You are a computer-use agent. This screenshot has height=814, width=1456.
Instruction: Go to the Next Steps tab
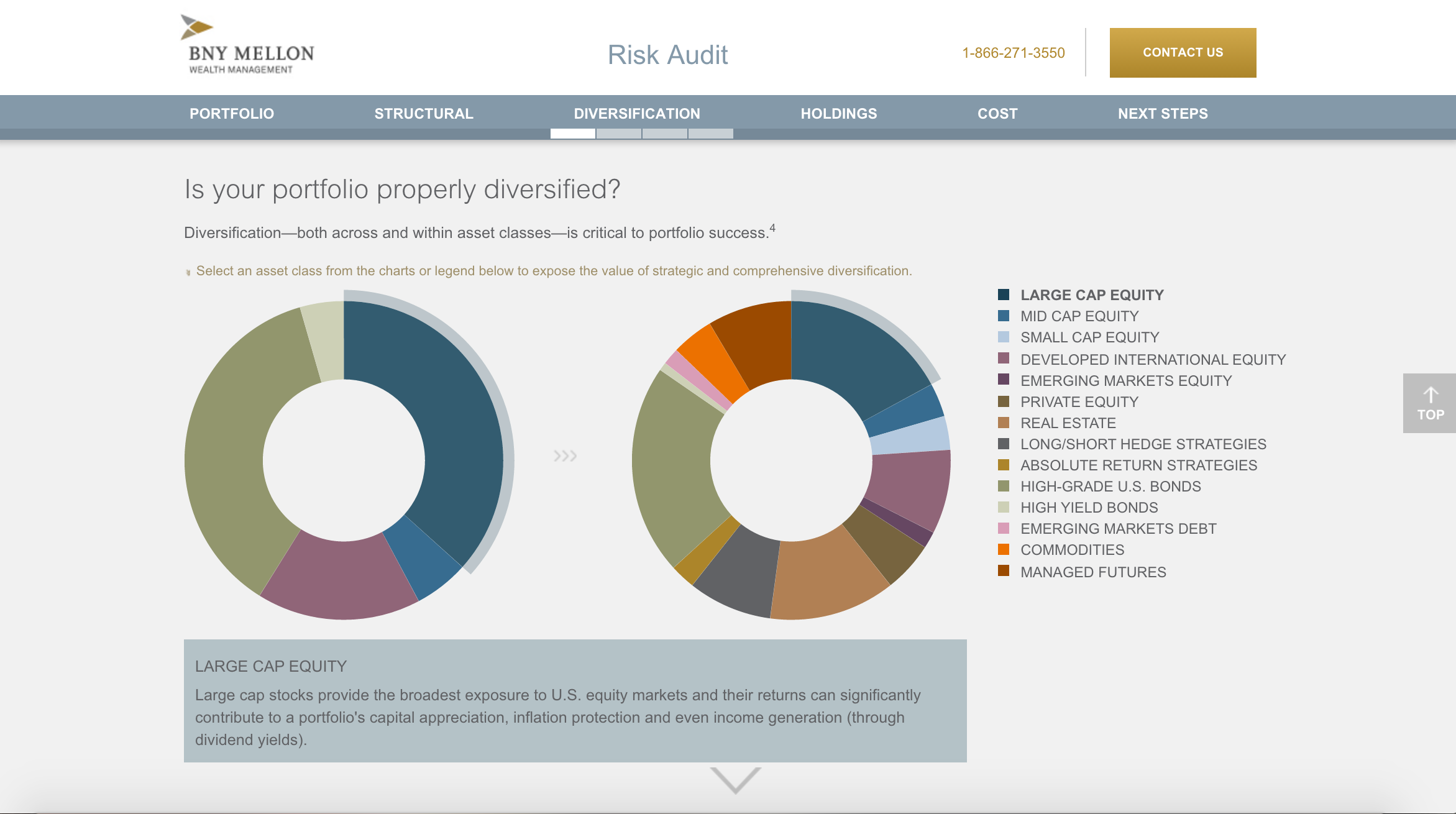tap(1162, 114)
